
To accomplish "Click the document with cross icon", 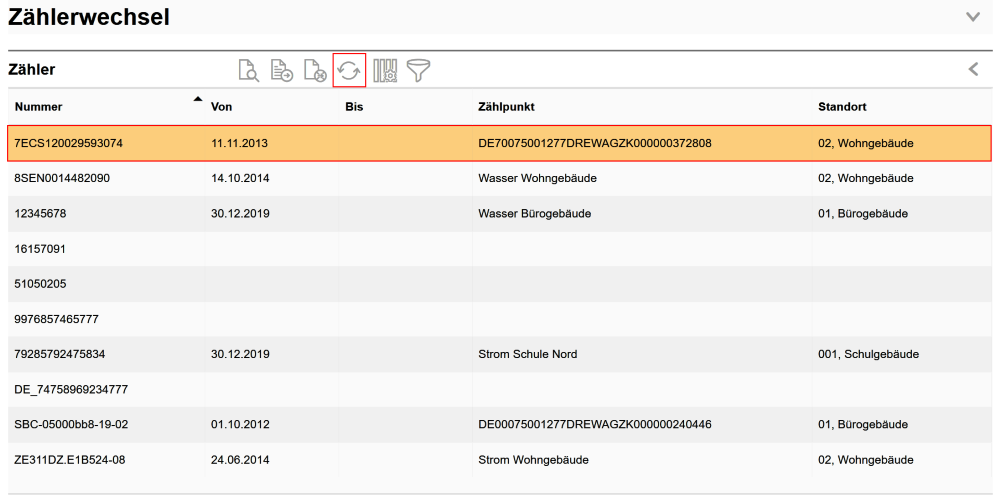I will click(x=315, y=70).
